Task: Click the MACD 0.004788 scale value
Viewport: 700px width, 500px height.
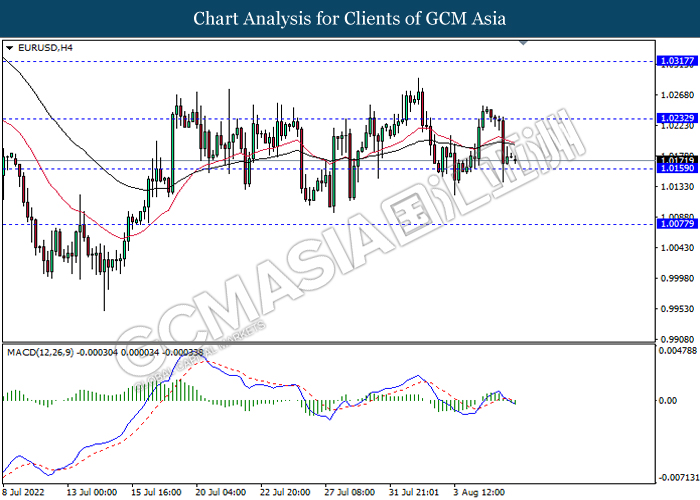Action: (x=678, y=350)
